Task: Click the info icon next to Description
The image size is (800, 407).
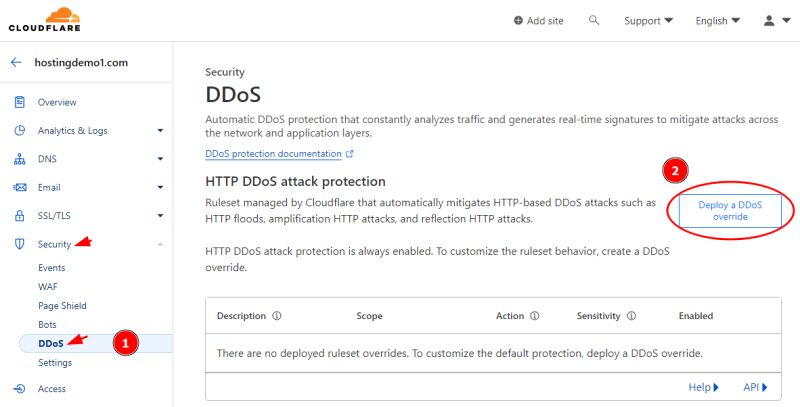Action: tap(277, 316)
